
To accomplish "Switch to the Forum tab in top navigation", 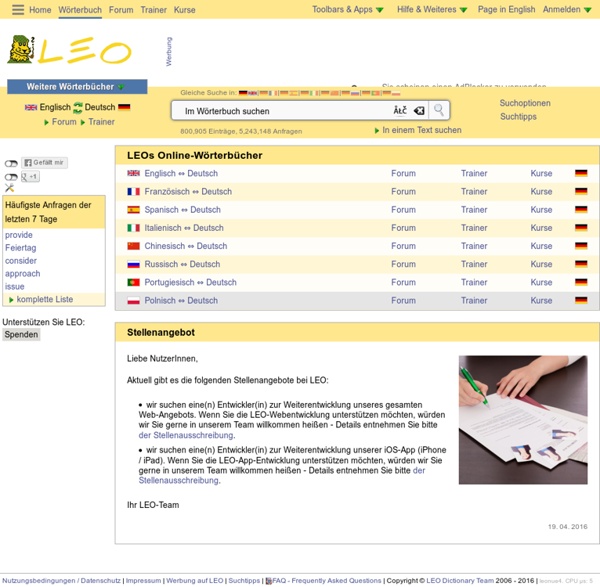I will (x=121, y=10).
